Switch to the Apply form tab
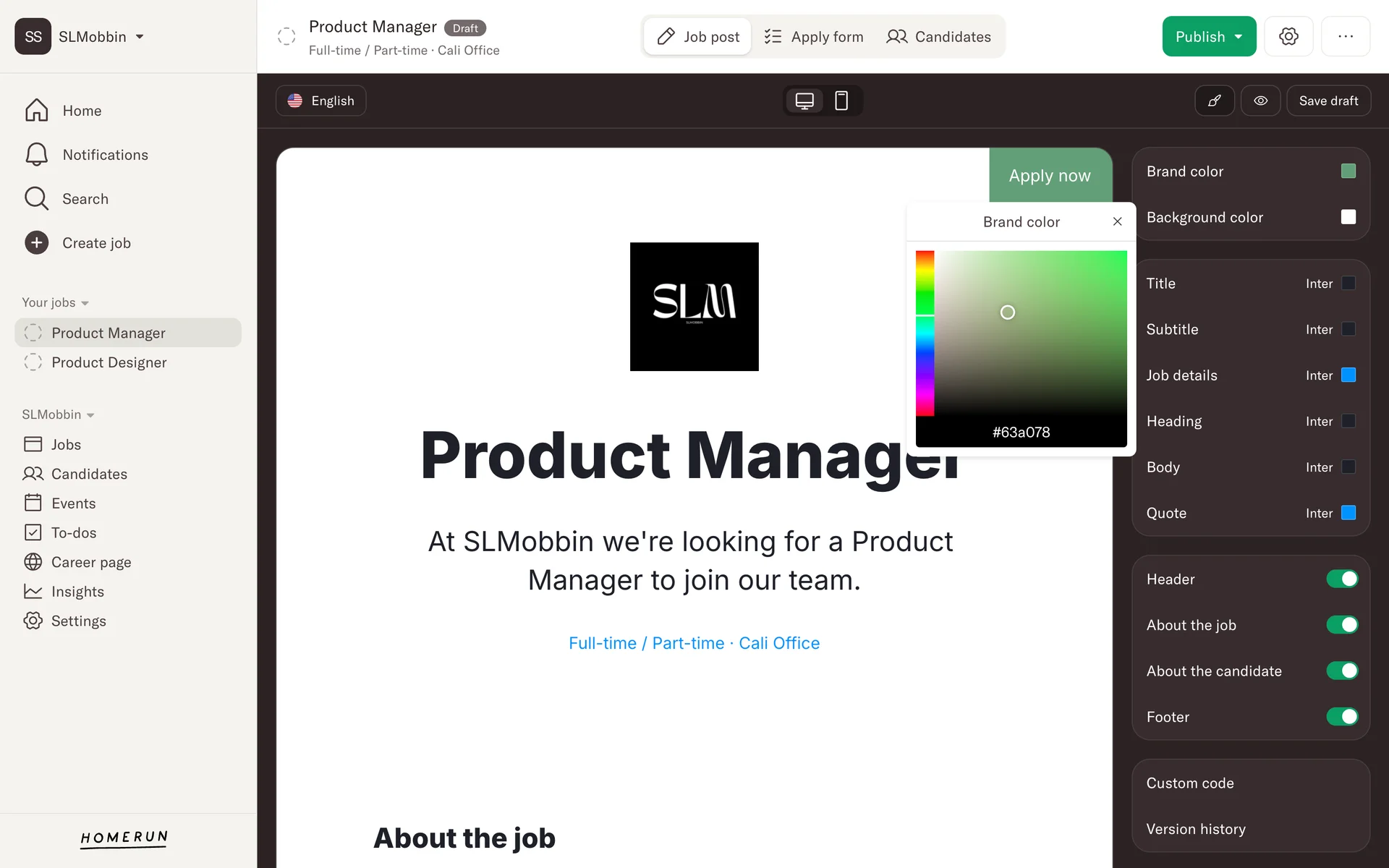The height and width of the screenshot is (868, 1389). coord(814,37)
